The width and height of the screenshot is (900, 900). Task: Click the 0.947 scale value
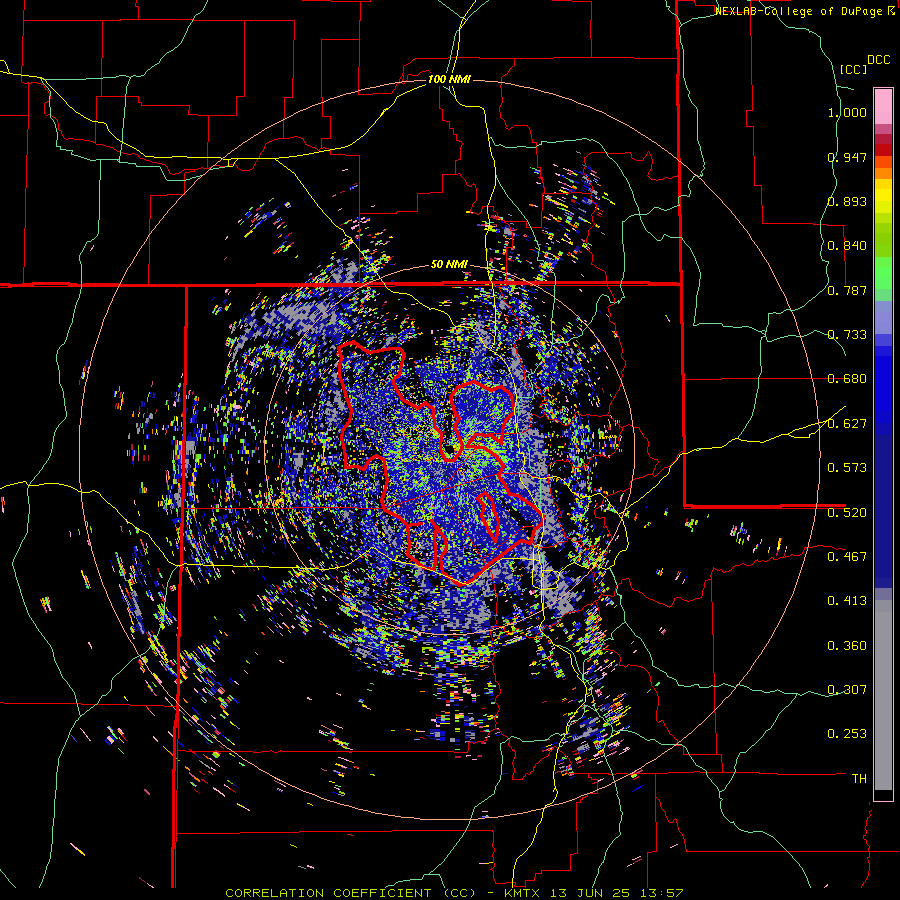847,157
